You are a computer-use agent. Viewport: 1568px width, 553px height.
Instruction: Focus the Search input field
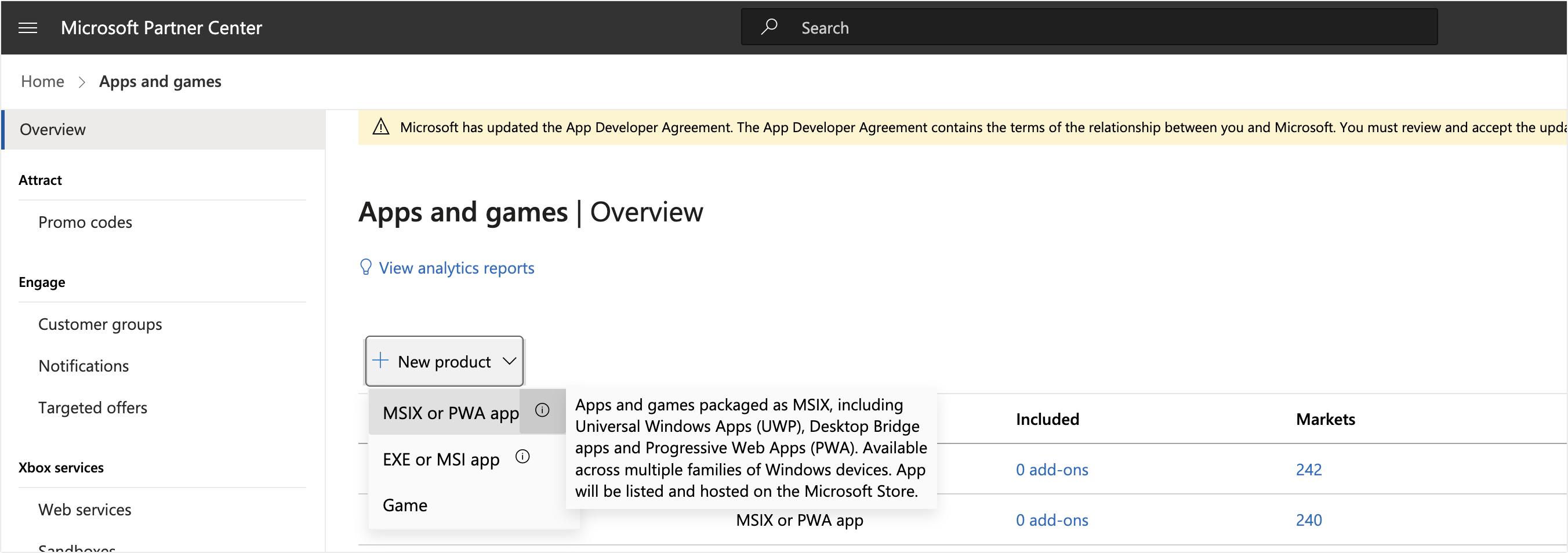click(x=1090, y=27)
